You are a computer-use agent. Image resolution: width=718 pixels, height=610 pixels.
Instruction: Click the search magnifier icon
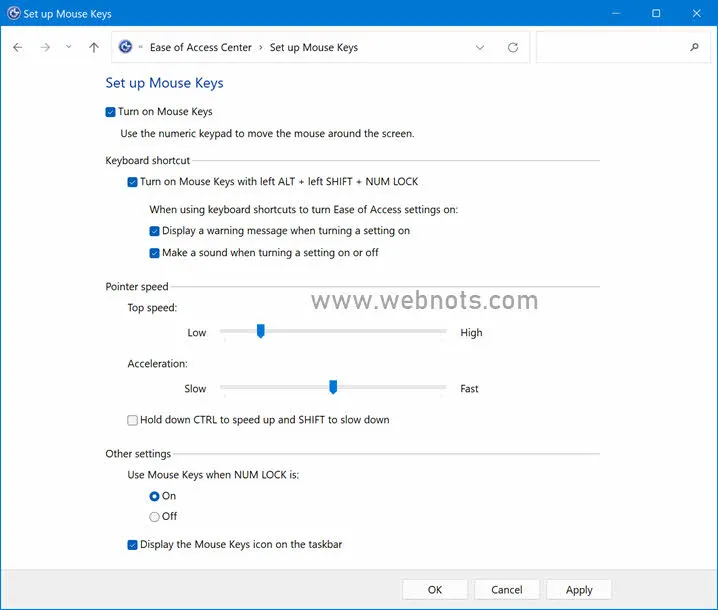click(x=695, y=47)
